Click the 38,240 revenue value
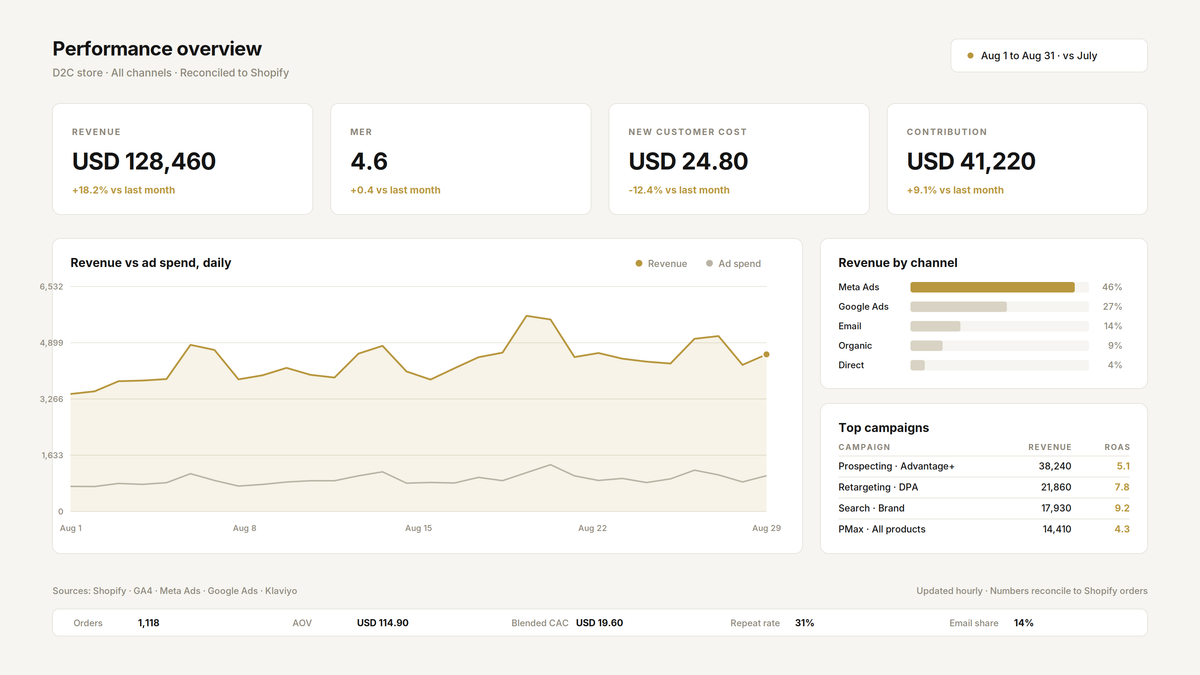This screenshot has height=675, width=1200. point(1055,466)
